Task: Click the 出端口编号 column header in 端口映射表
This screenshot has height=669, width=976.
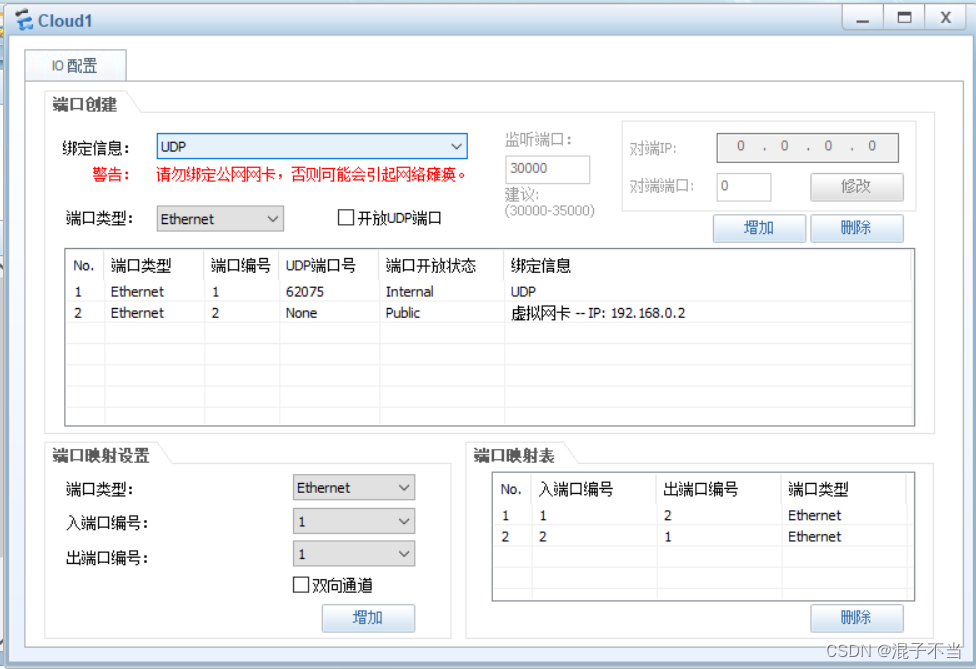Action: pyautogui.click(x=719, y=489)
